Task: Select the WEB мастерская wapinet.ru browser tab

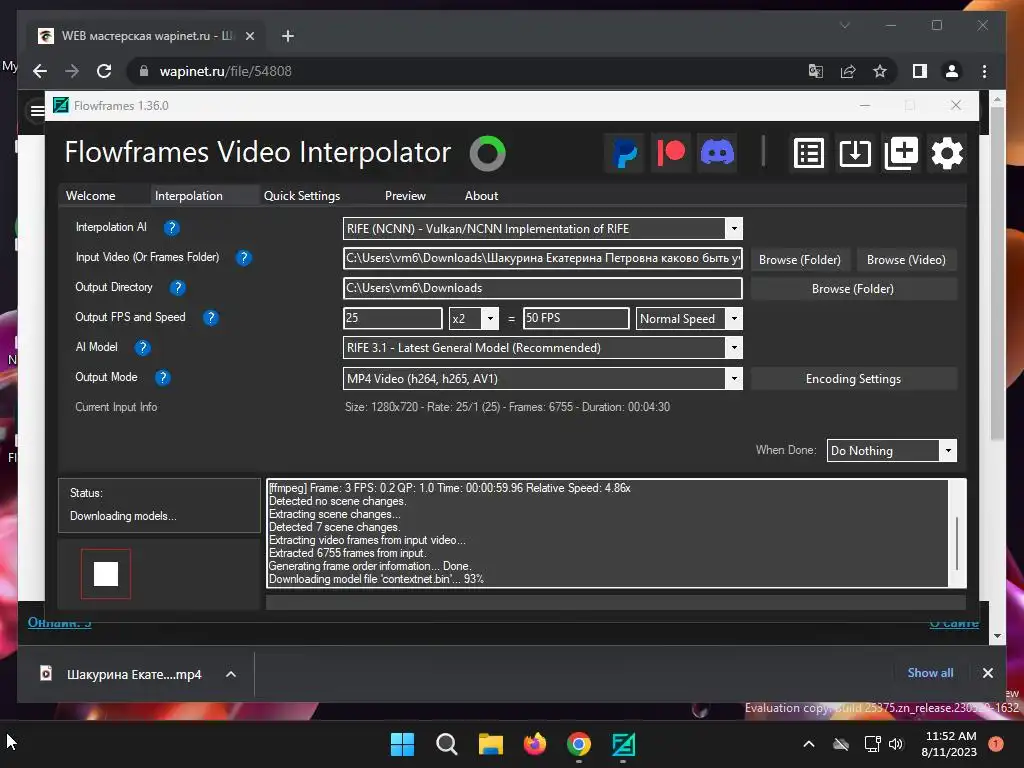Action: pyautogui.click(x=147, y=36)
